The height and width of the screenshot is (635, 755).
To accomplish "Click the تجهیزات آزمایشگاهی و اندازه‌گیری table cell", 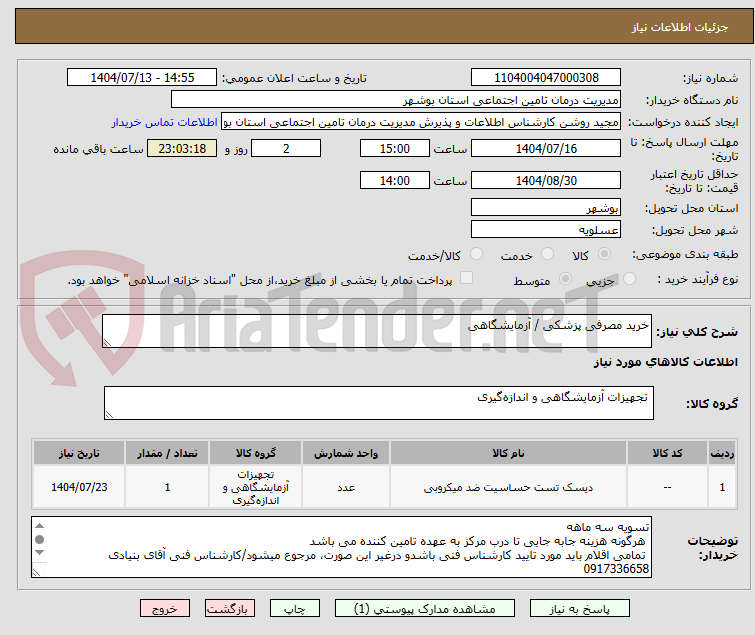I will [256, 487].
